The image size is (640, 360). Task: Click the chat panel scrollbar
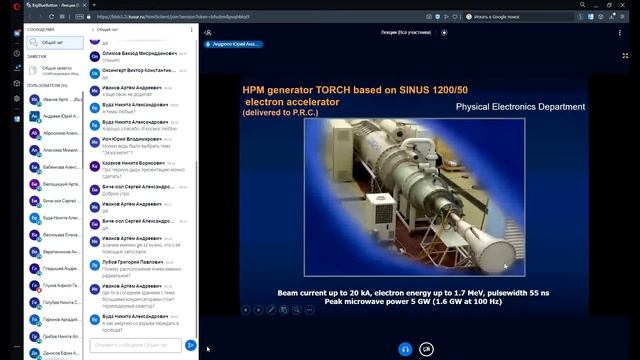point(196,249)
